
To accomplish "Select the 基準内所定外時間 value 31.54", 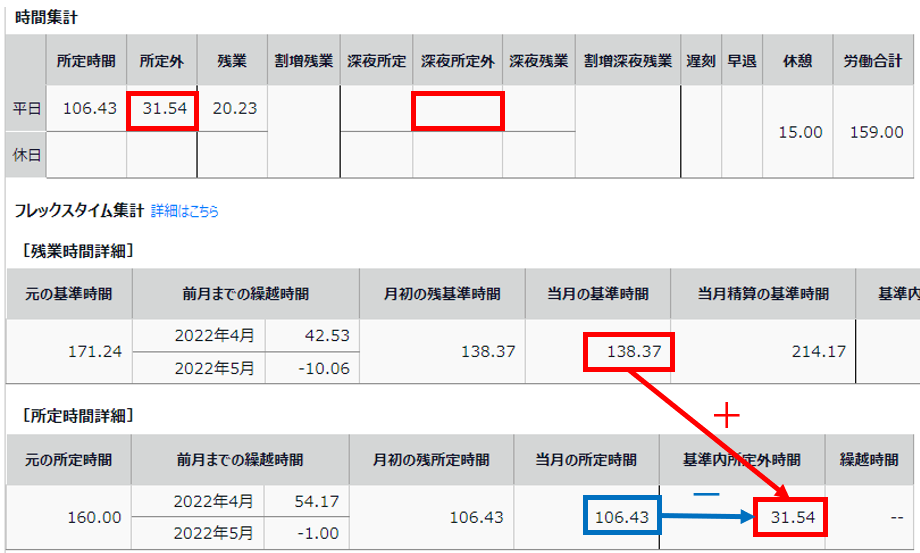I will (790, 517).
